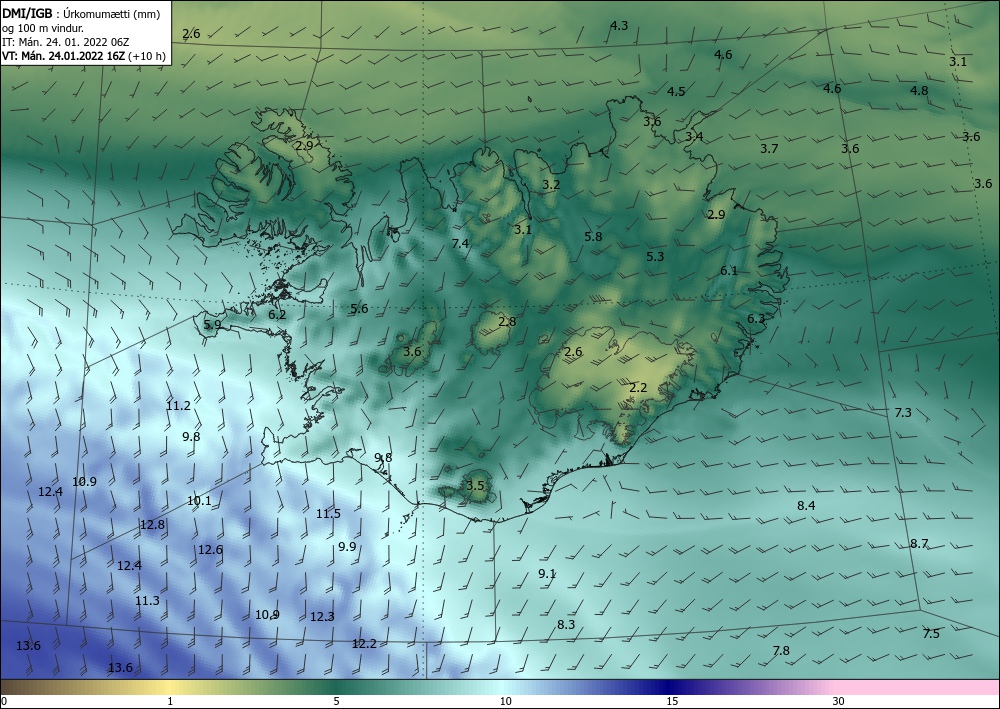This screenshot has width=1000, height=709.
Task: Click the 3.4 value label
Action: tap(695, 136)
